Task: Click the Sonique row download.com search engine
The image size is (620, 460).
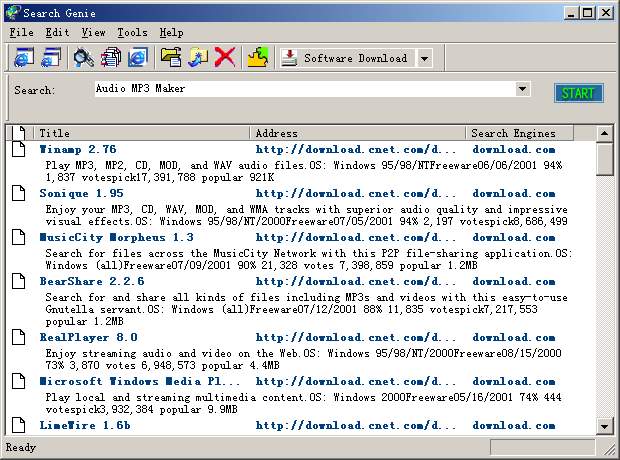Action: pyautogui.click(x=514, y=193)
